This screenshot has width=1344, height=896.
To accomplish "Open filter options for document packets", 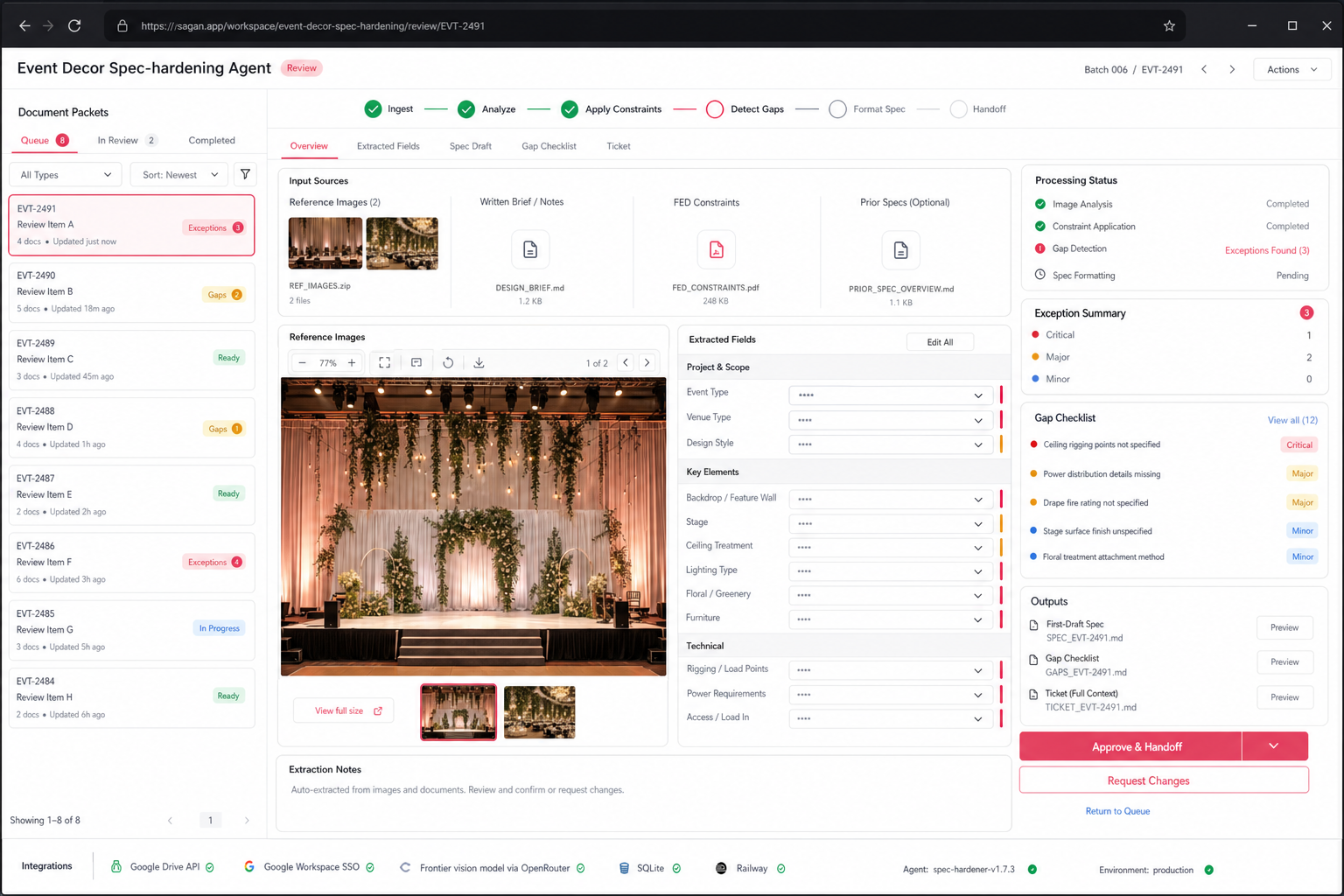I will coord(246,174).
